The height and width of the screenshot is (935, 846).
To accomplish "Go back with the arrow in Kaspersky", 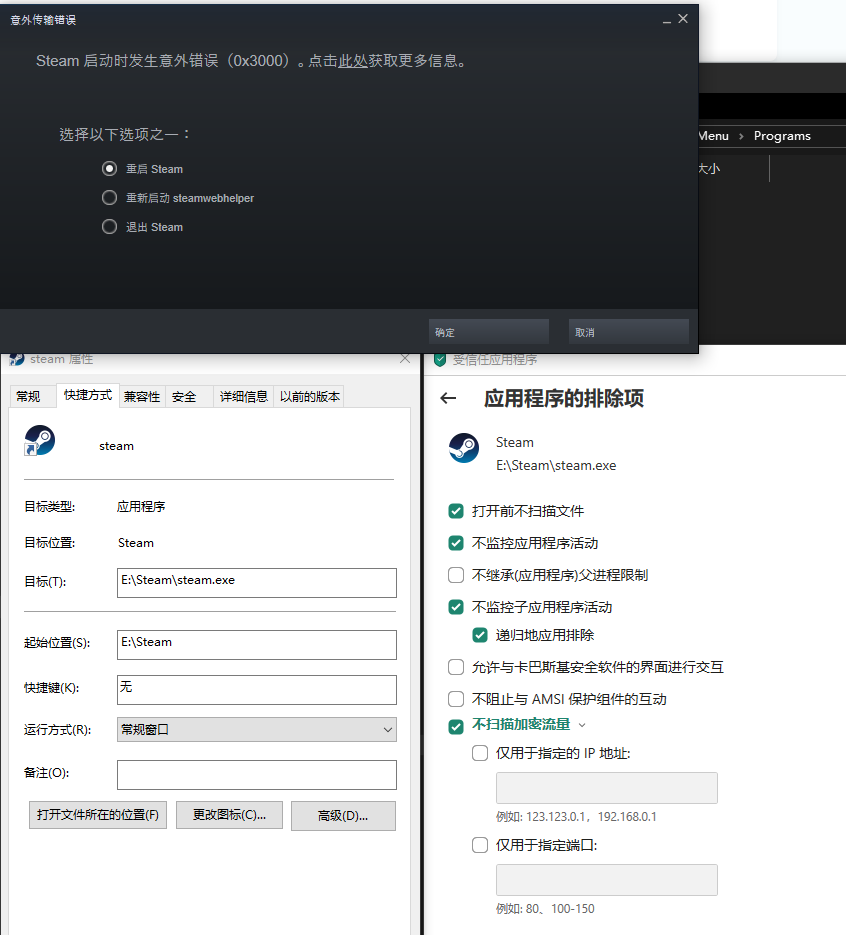I will 448,398.
